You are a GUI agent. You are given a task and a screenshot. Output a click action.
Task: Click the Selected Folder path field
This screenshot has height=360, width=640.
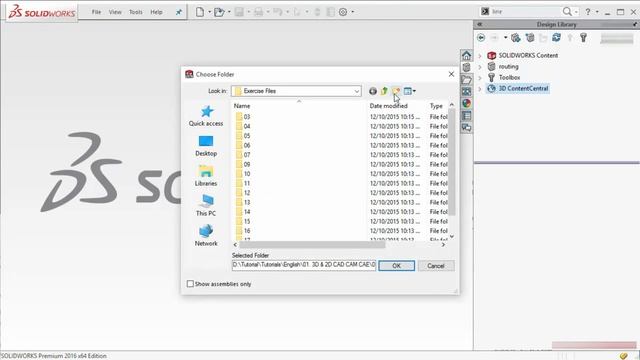[304, 265]
